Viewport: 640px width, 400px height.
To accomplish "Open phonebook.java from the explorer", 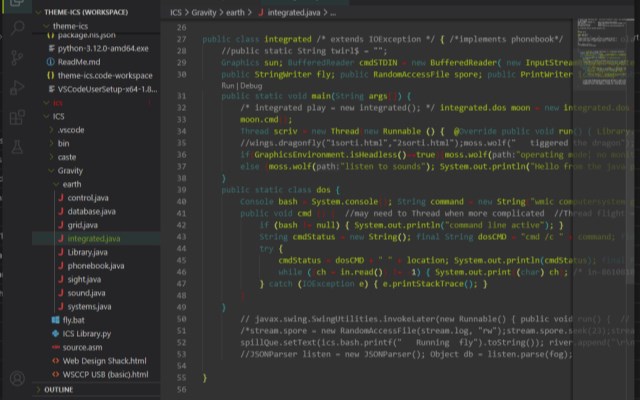I will 95,266.
